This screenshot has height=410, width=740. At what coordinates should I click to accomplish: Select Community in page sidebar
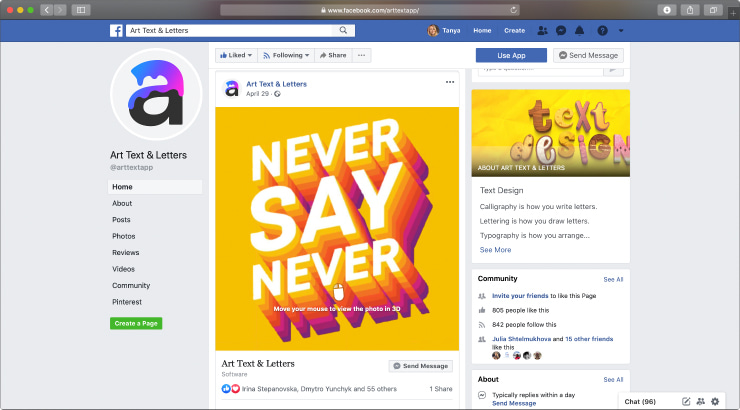(131, 285)
